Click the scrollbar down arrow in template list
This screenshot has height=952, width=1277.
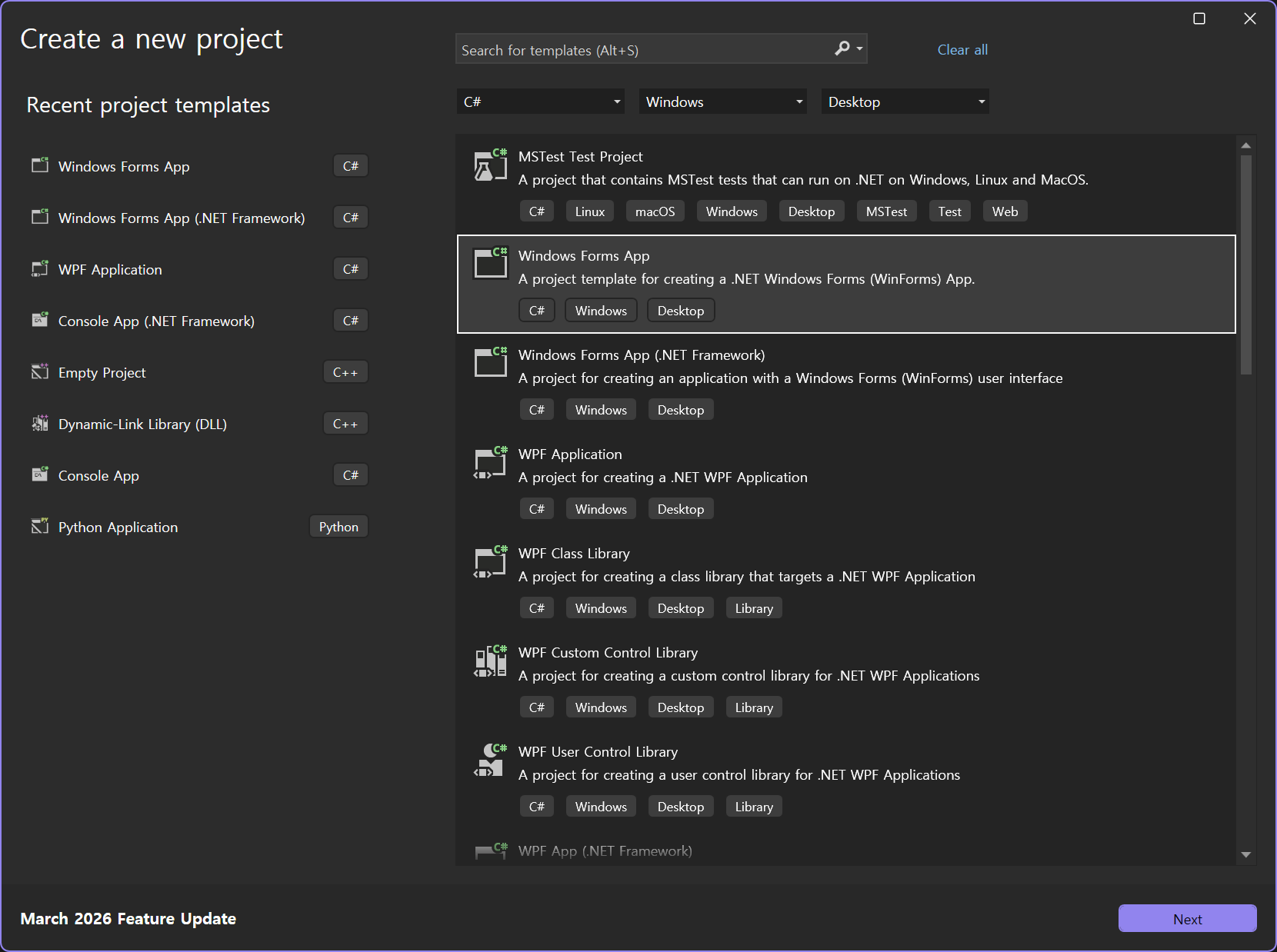[x=1246, y=855]
